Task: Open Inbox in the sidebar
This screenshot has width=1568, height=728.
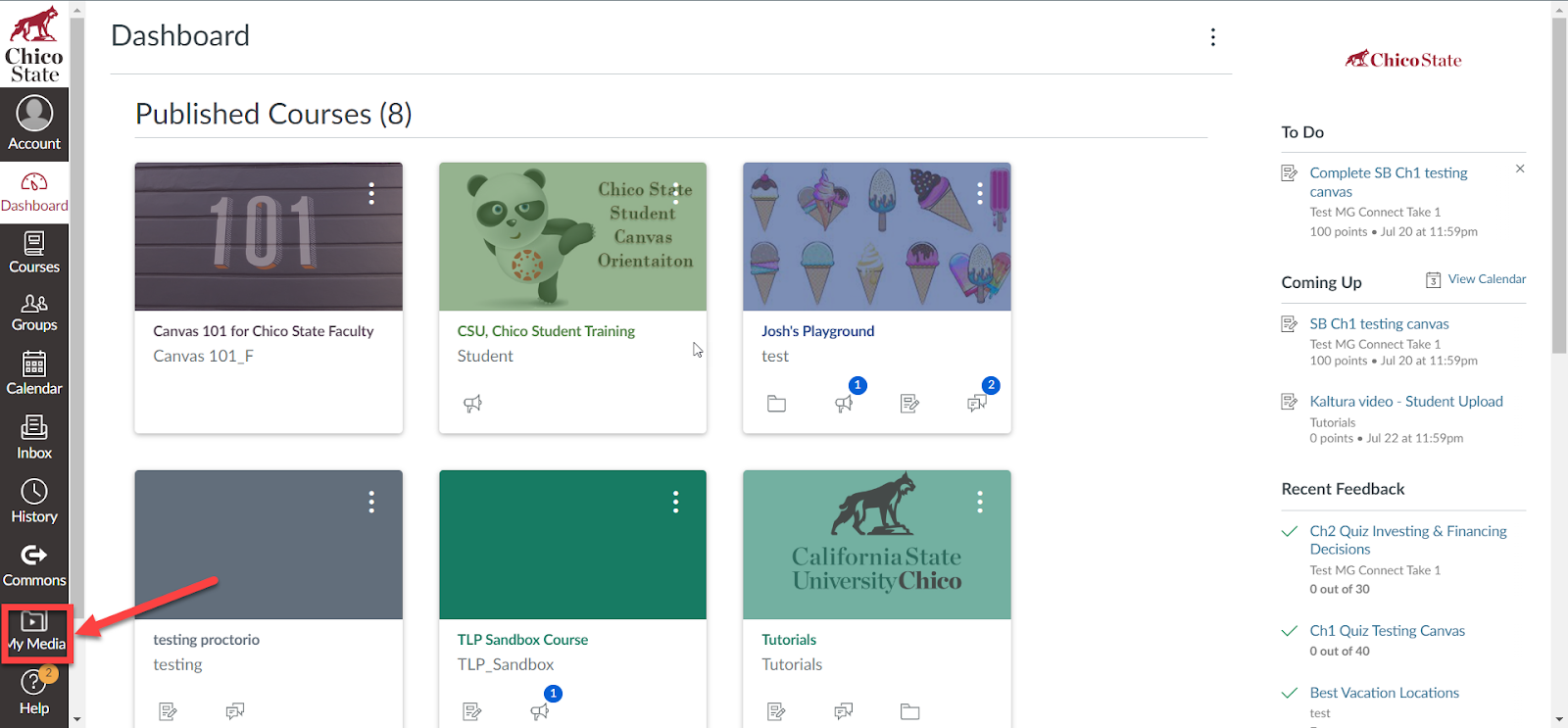Action: tap(34, 437)
